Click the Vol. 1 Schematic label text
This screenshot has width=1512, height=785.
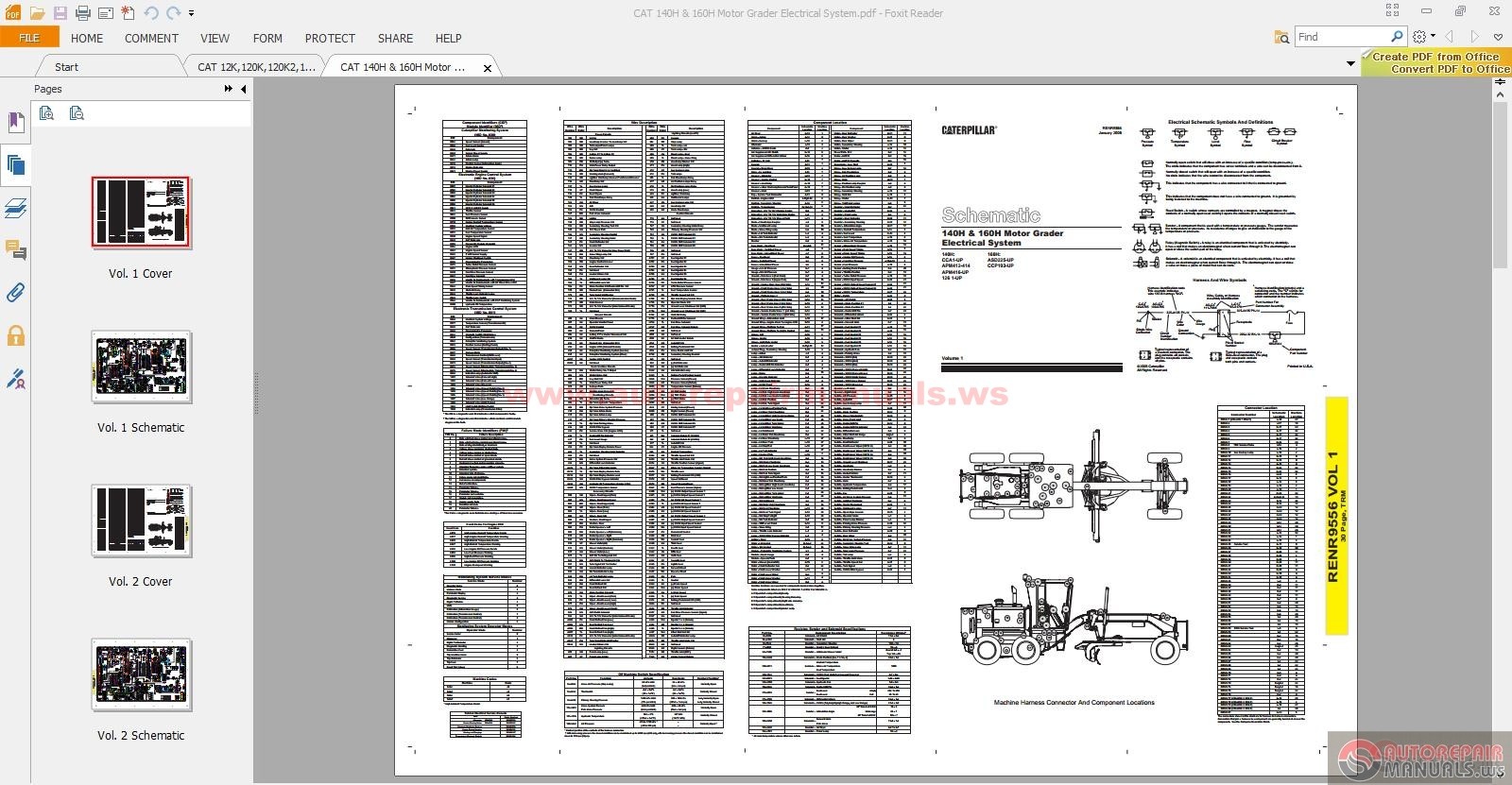click(141, 428)
